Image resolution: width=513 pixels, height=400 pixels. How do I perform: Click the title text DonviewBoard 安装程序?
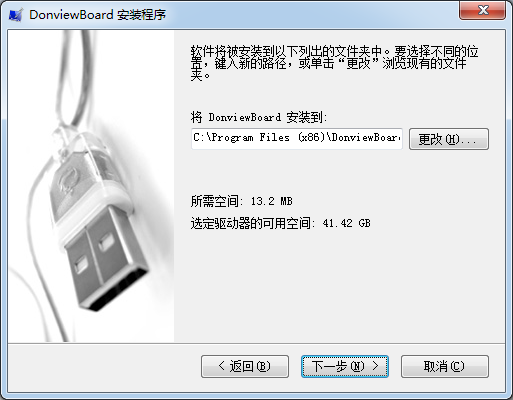coord(97,15)
